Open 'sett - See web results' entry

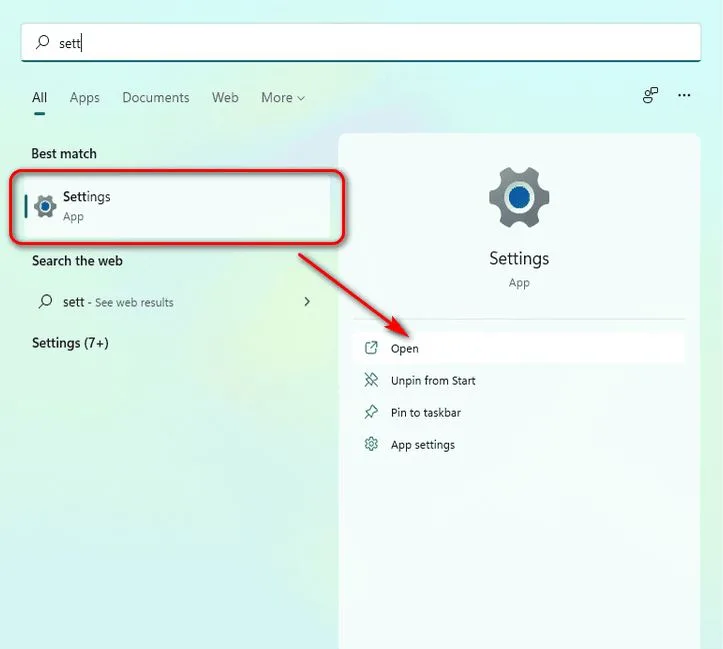tap(175, 302)
